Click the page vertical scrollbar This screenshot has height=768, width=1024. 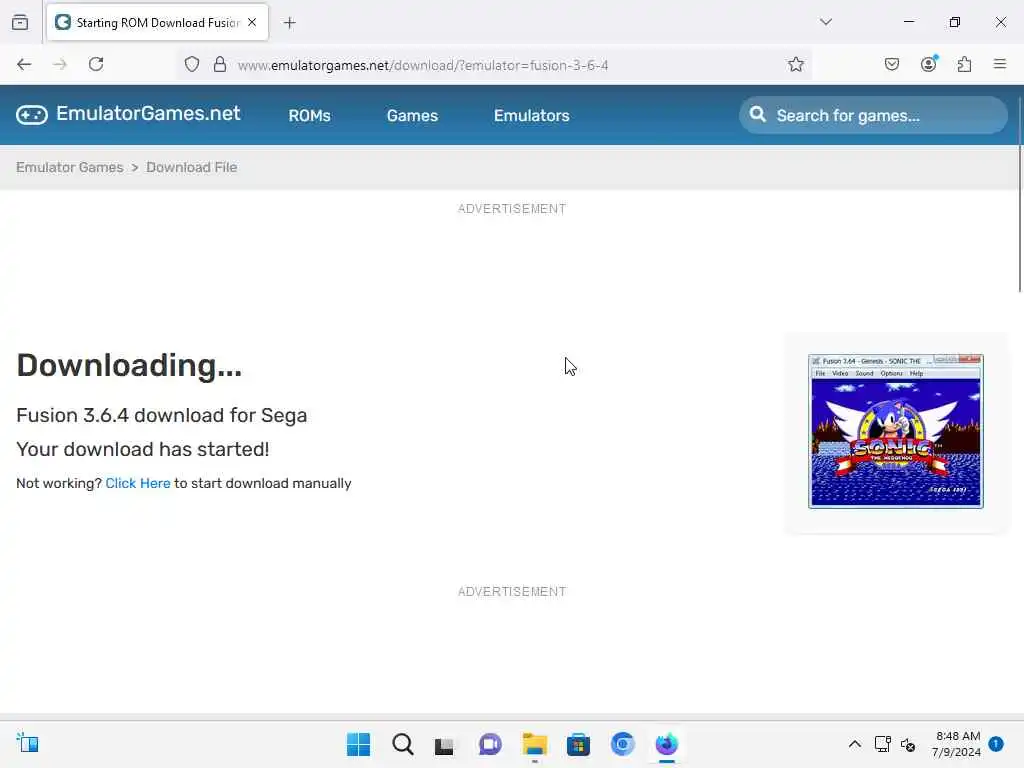click(1019, 195)
